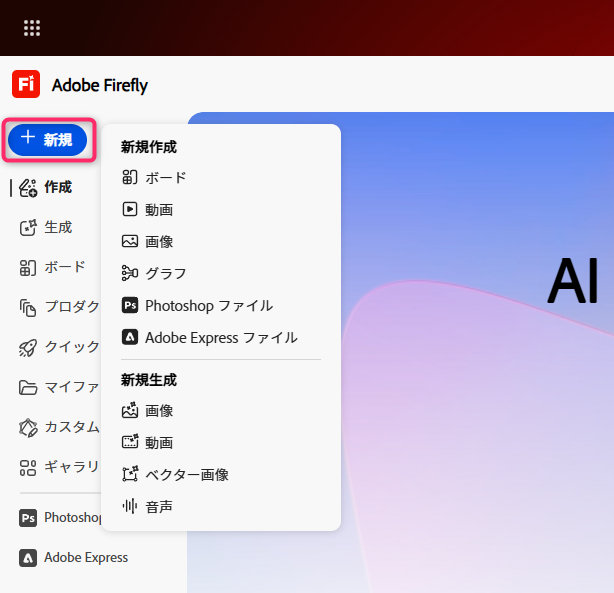Viewport: 614px width, 593px height.
Task: Go to ボード in the sidebar
Action: click(64, 267)
